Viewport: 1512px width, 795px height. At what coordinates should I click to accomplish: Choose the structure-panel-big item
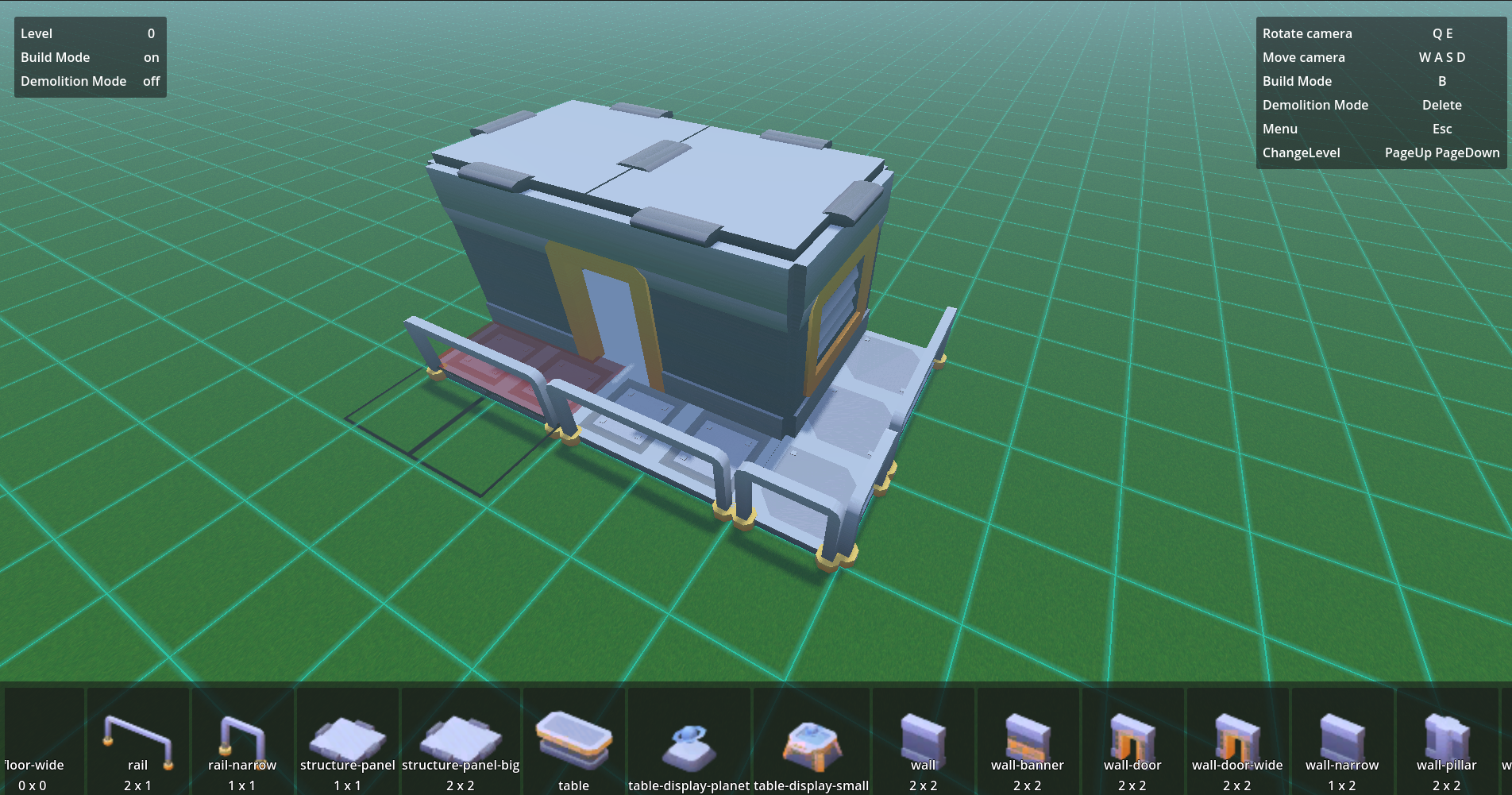(x=461, y=741)
